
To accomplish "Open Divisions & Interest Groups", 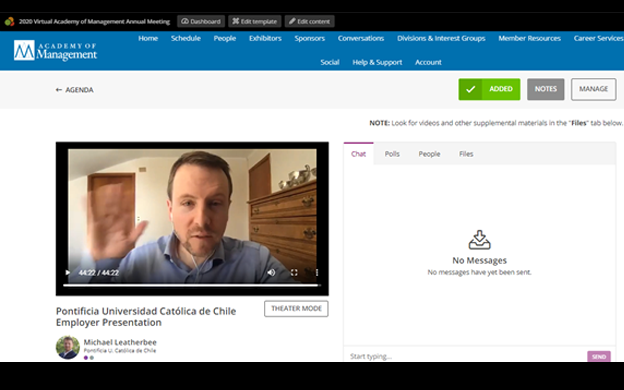I will pyautogui.click(x=441, y=38).
